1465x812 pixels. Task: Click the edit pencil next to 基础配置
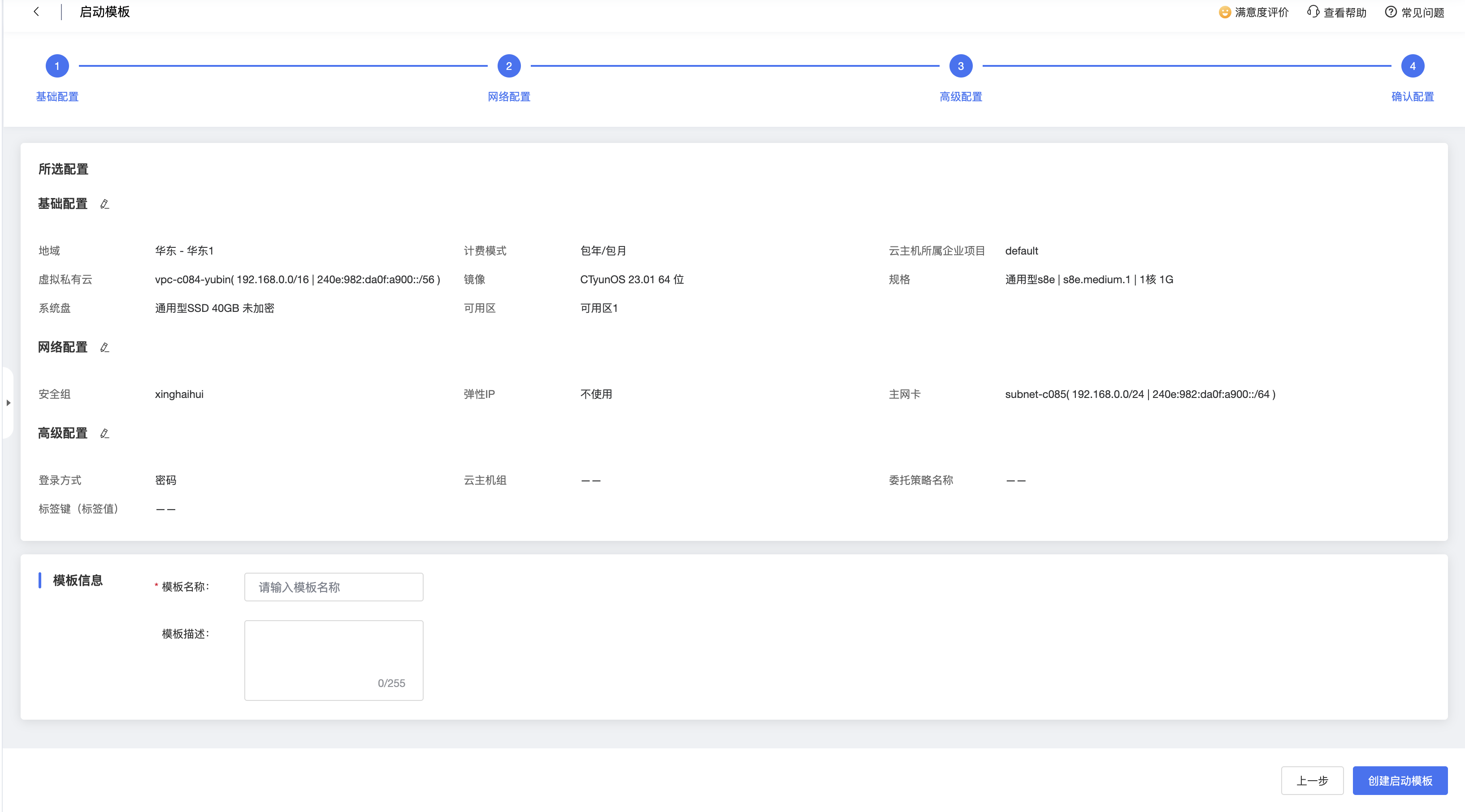104,204
